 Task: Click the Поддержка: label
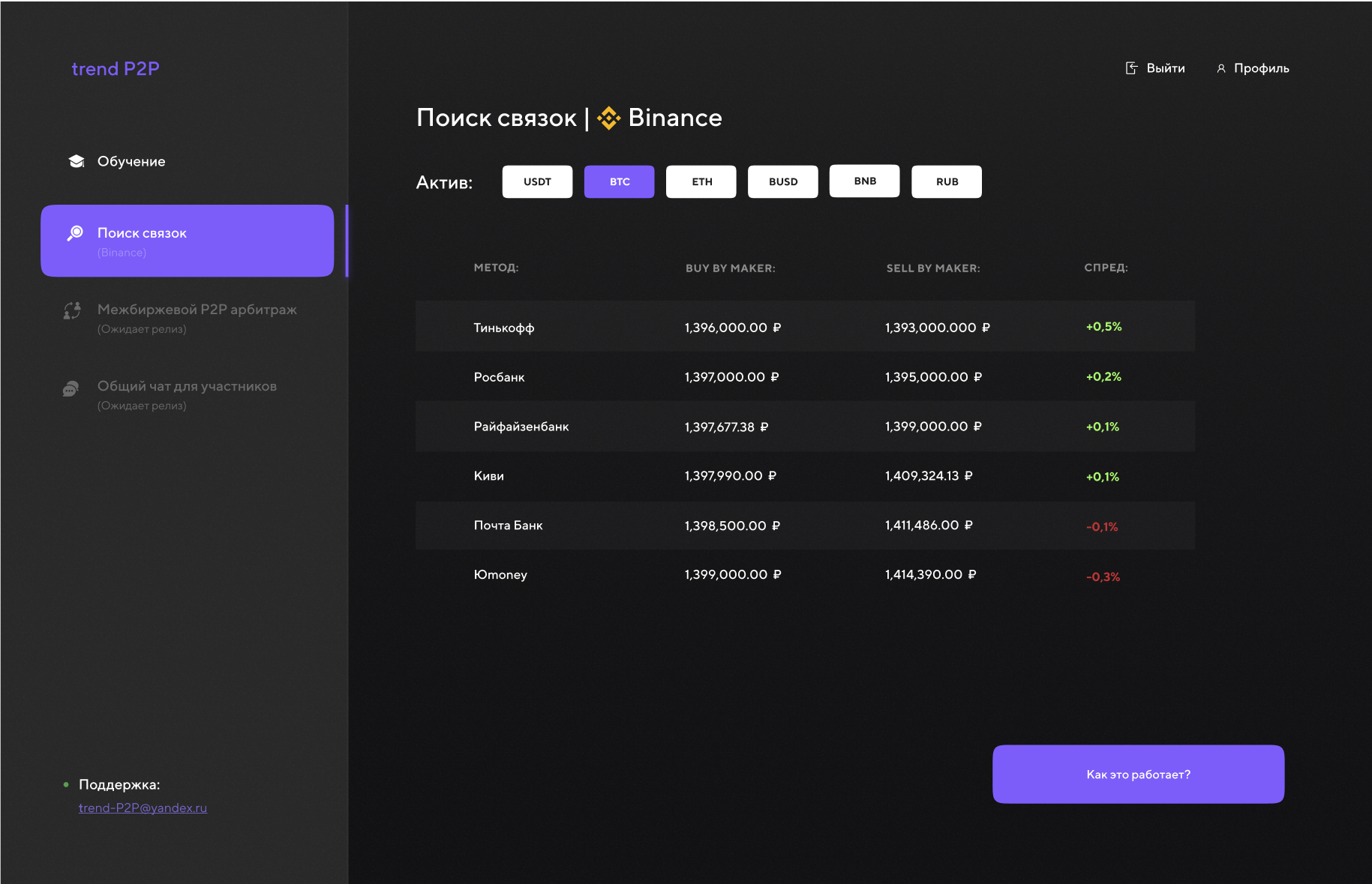119,784
